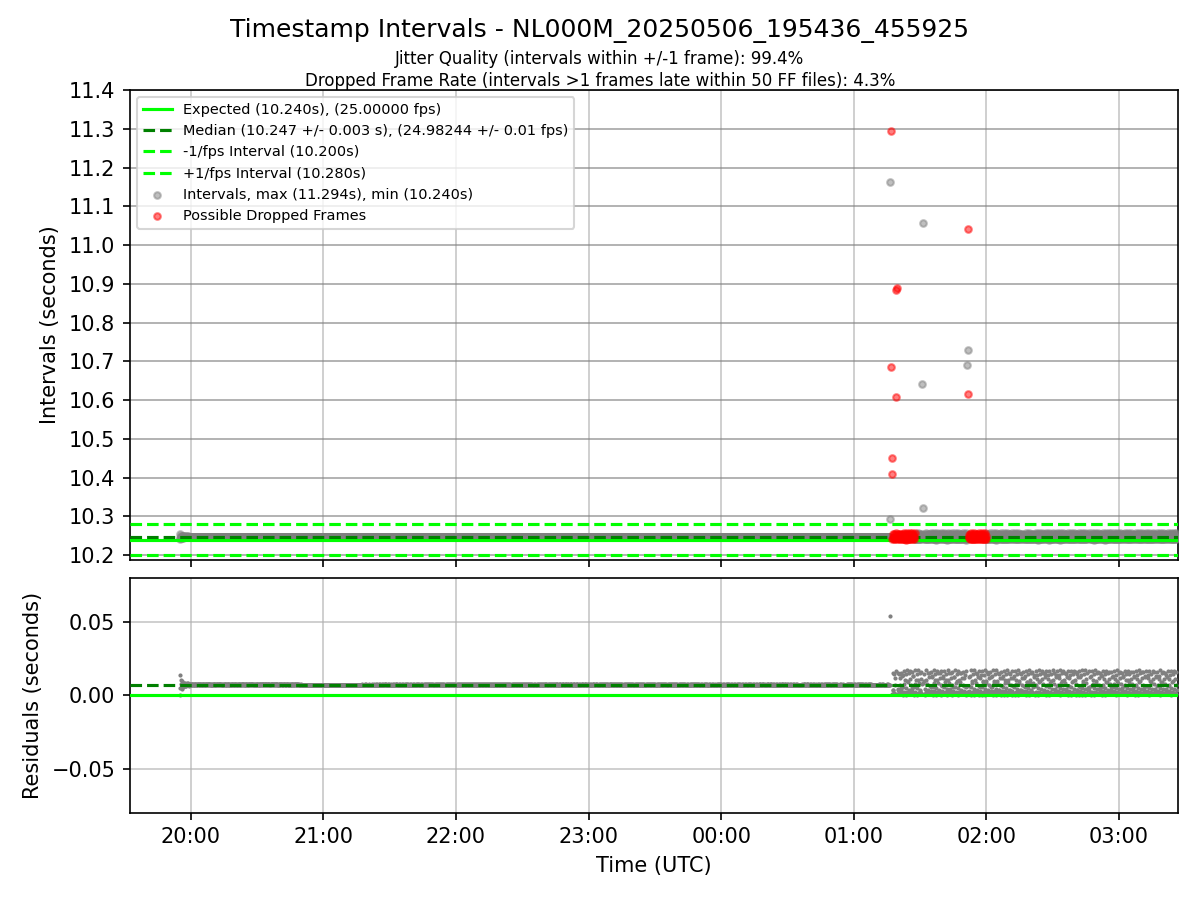Click the "00:00" time tick label
The height and width of the screenshot is (900, 1200).
721,835
